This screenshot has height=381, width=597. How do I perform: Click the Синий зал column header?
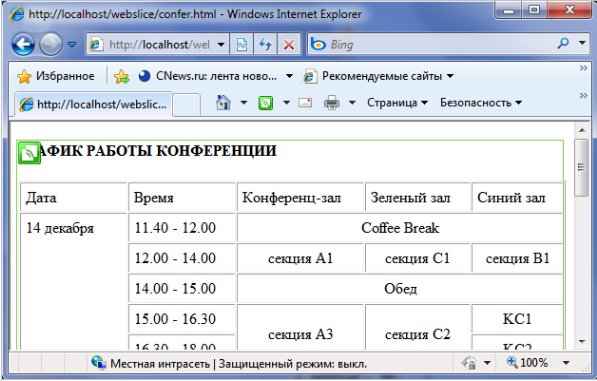point(517,197)
